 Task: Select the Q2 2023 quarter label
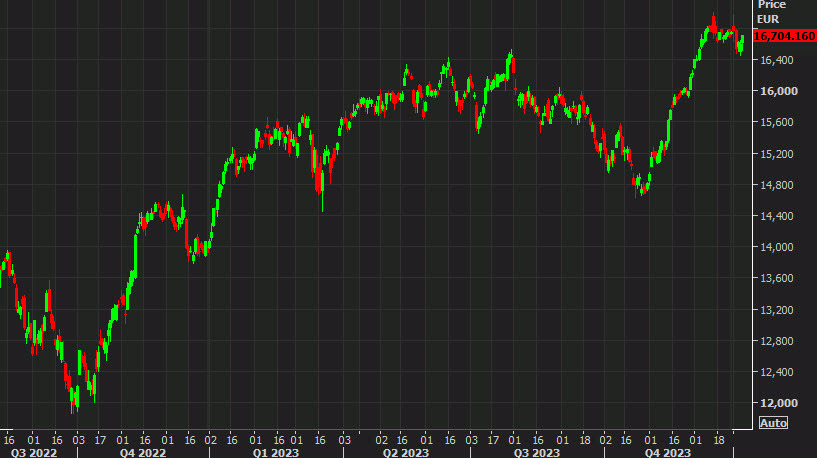tap(406, 452)
